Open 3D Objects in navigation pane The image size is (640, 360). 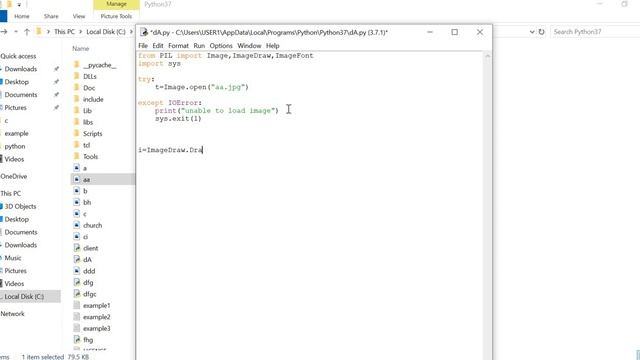click(x=20, y=207)
